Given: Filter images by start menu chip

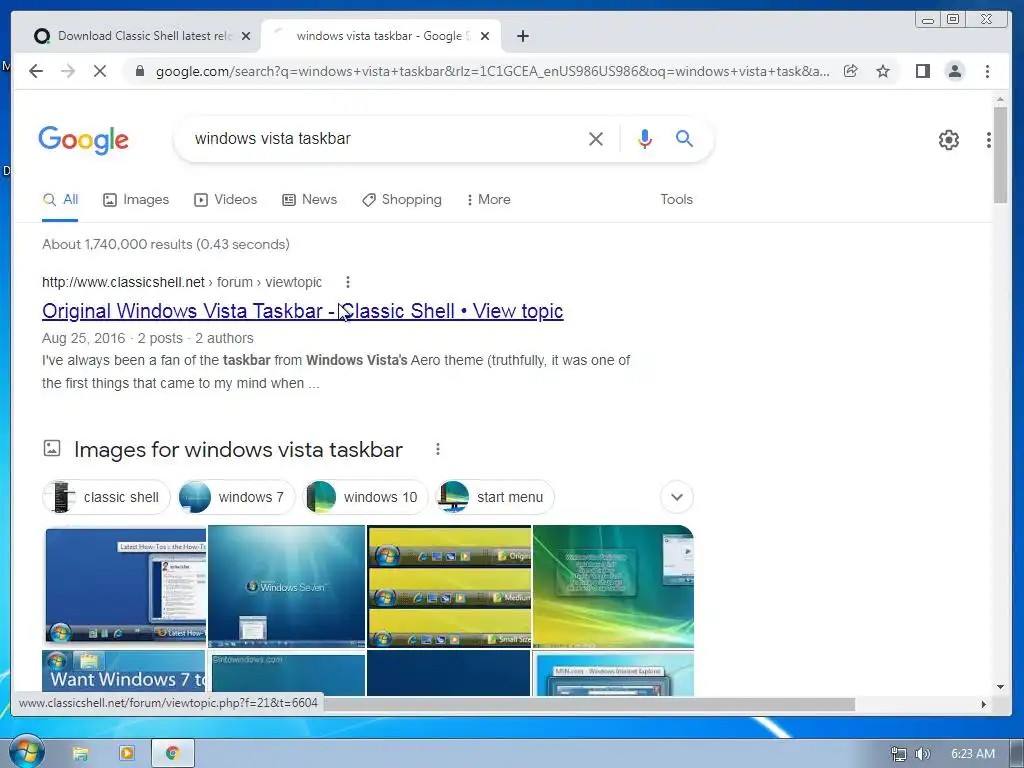Looking at the screenshot, I should click(495, 497).
